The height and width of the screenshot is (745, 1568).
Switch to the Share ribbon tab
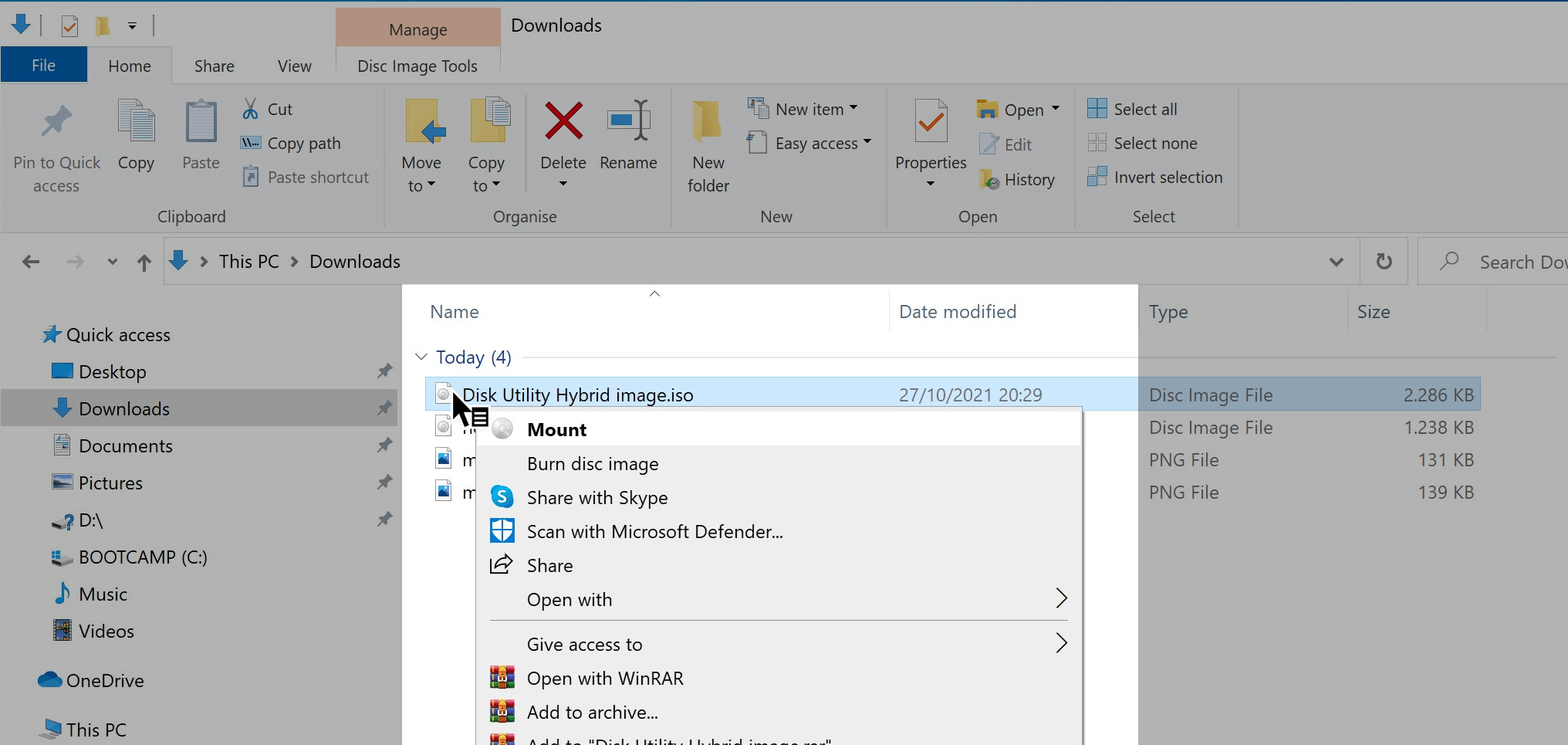(x=215, y=66)
